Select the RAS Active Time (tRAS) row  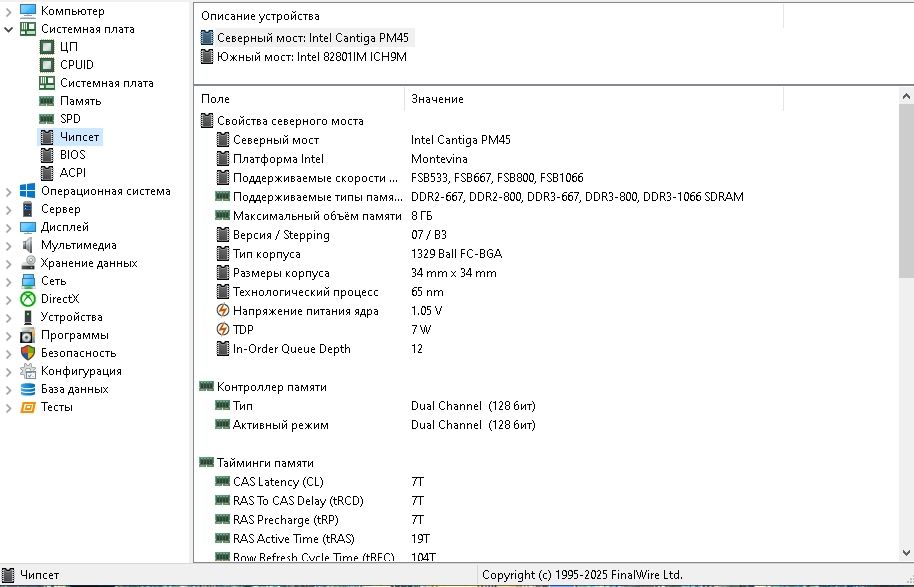(498, 539)
